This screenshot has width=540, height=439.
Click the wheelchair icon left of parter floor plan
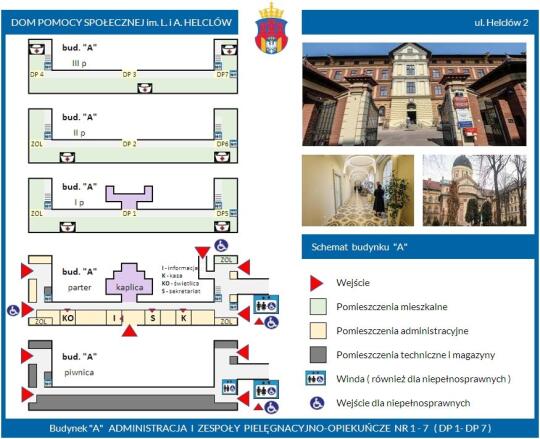tap(13, 310)
